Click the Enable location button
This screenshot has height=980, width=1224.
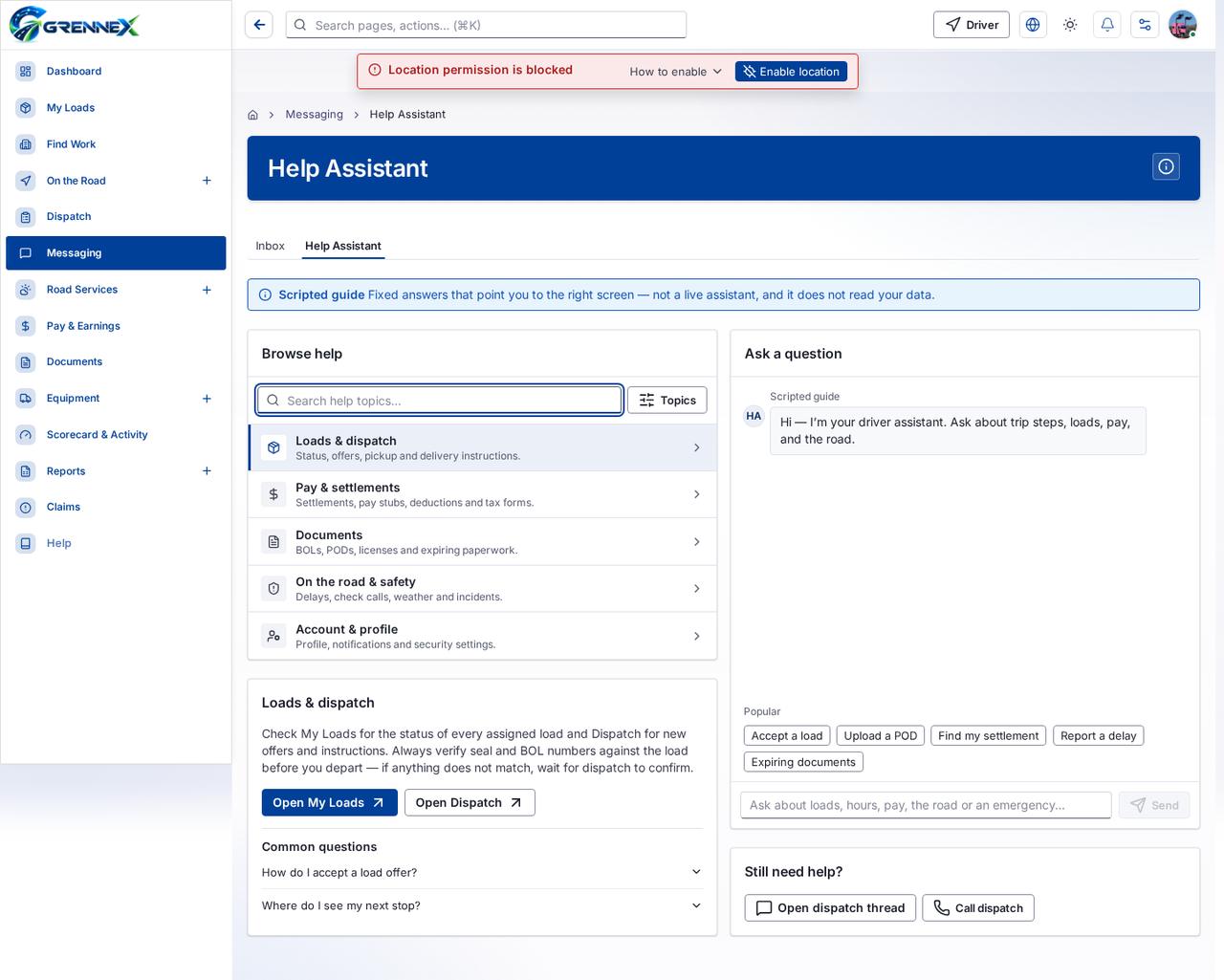[x=791, y=72]
